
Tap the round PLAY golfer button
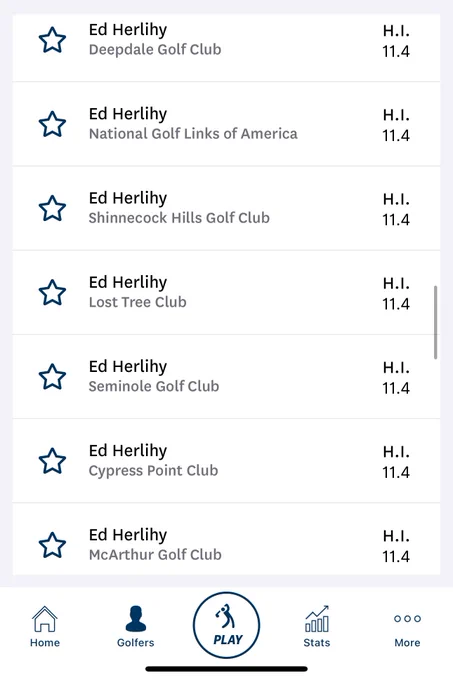click(x=226, y=625)
